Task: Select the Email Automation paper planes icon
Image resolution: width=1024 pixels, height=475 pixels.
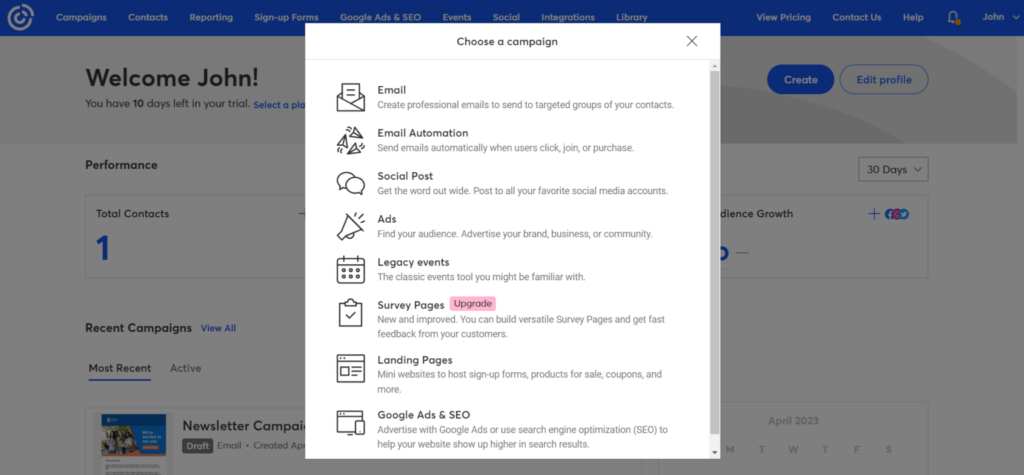Action: (351, 141)
